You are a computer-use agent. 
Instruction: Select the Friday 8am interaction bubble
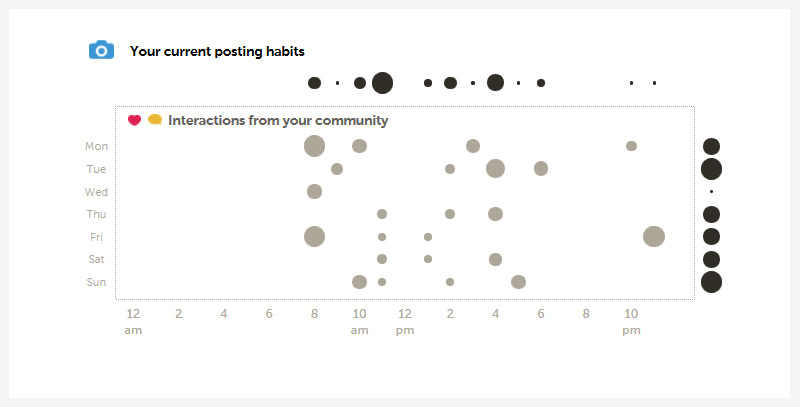point(314,237)
